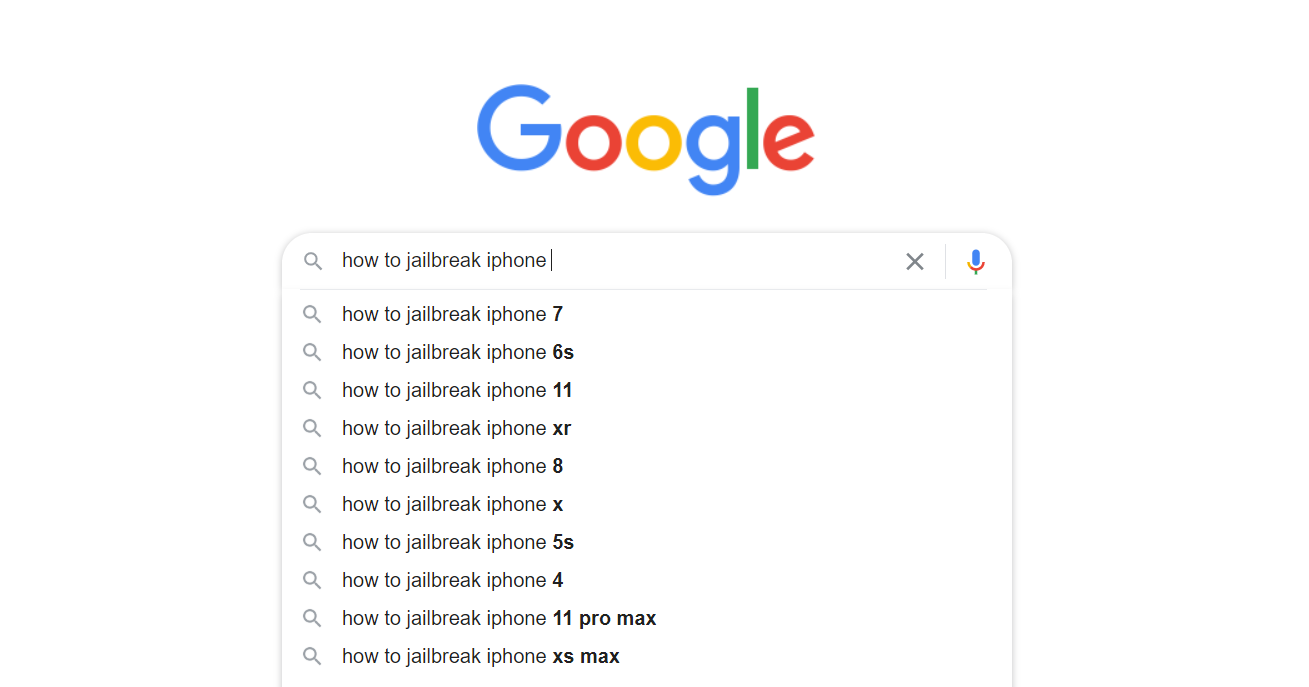The image size is (1309, 687).
Task: Click the magnifier icon beside "iphone 5s"
Action: pyautogui.click(x=312, y=542)
